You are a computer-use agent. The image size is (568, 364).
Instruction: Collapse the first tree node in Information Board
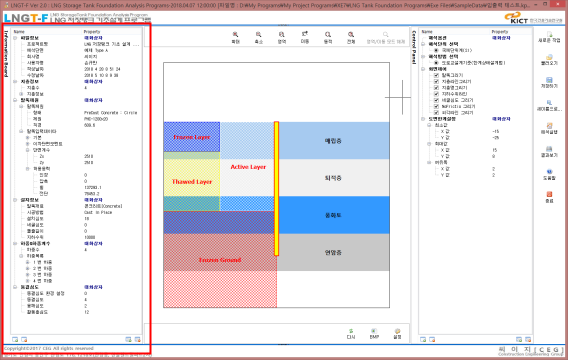(x=15, y=38)
